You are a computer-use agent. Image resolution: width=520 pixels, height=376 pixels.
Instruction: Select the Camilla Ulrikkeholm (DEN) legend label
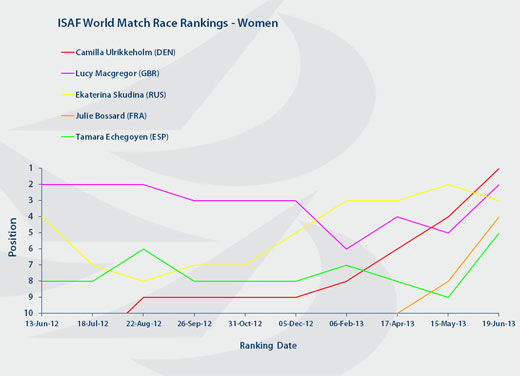[x=125, y=52]
